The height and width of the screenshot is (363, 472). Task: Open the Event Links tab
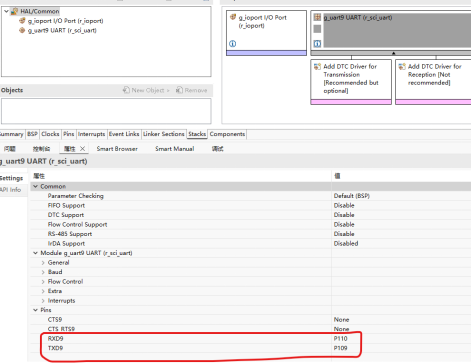coord(124,134)
